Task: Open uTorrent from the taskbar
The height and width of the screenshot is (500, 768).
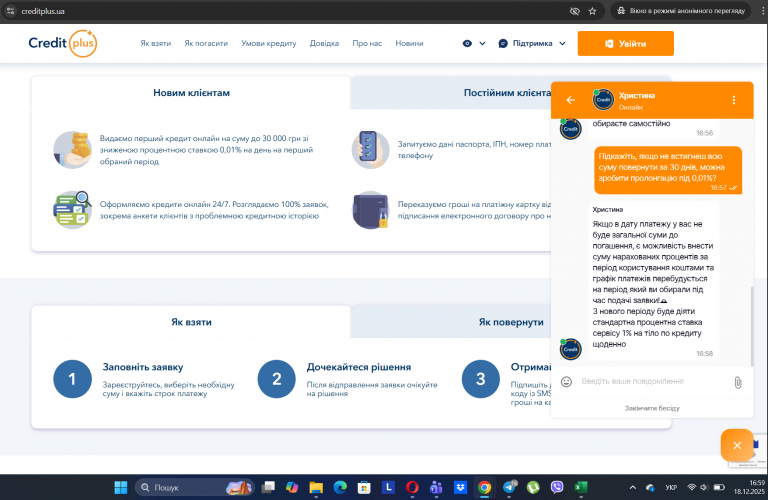Action: pyautogui.click(x=533, y=487)
